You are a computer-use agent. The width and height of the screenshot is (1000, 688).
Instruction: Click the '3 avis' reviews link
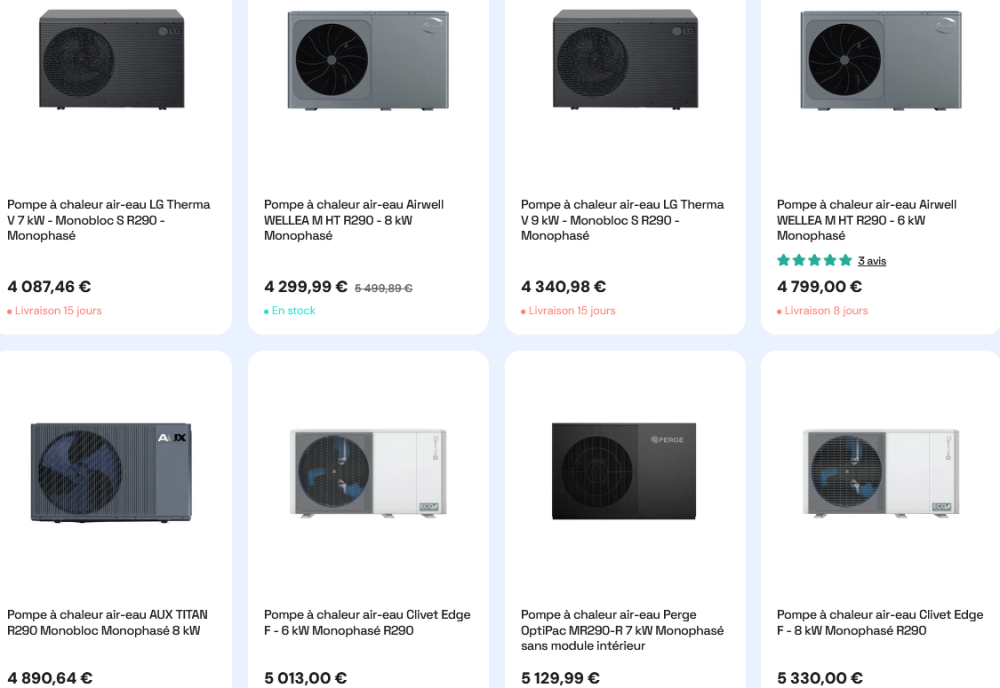coord(872,261)
